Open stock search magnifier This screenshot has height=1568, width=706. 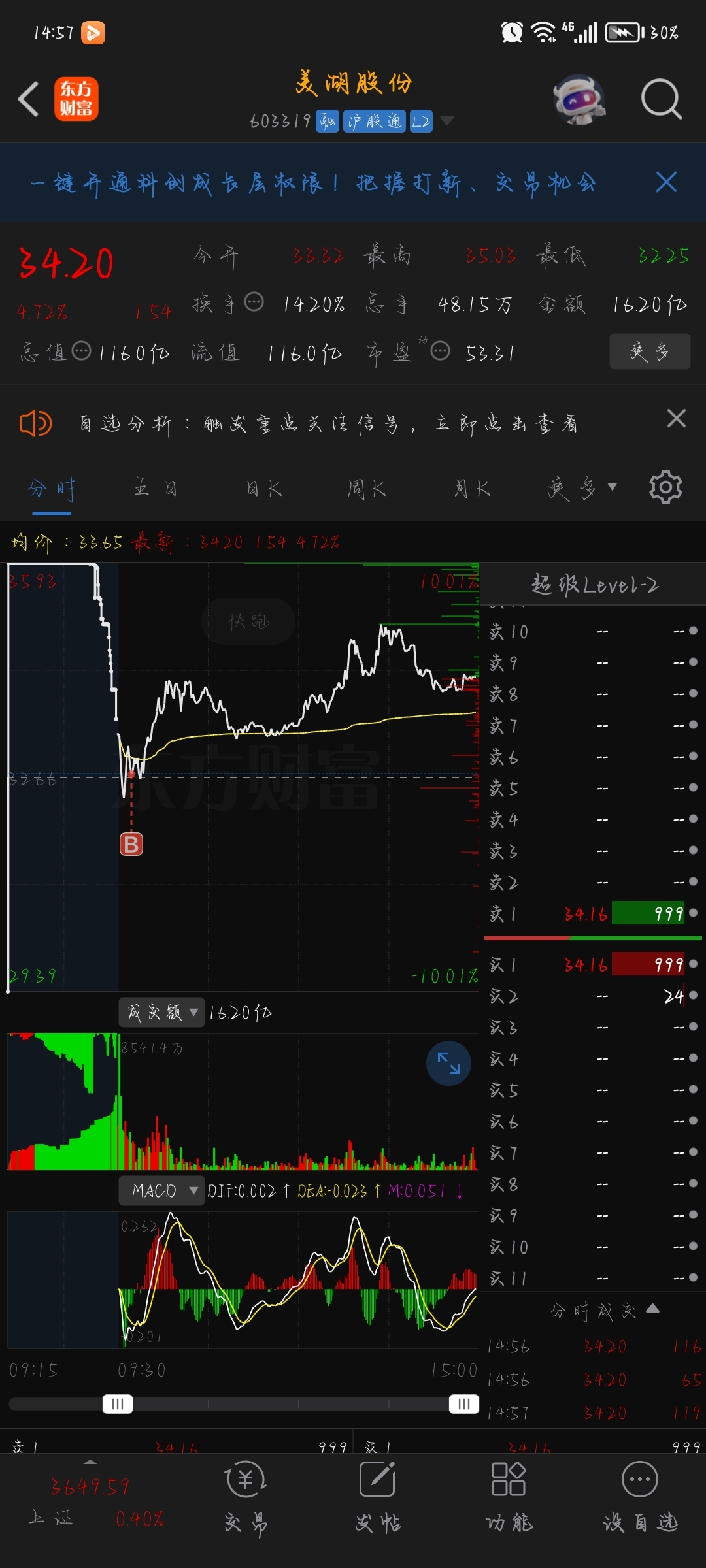point(662,99)
